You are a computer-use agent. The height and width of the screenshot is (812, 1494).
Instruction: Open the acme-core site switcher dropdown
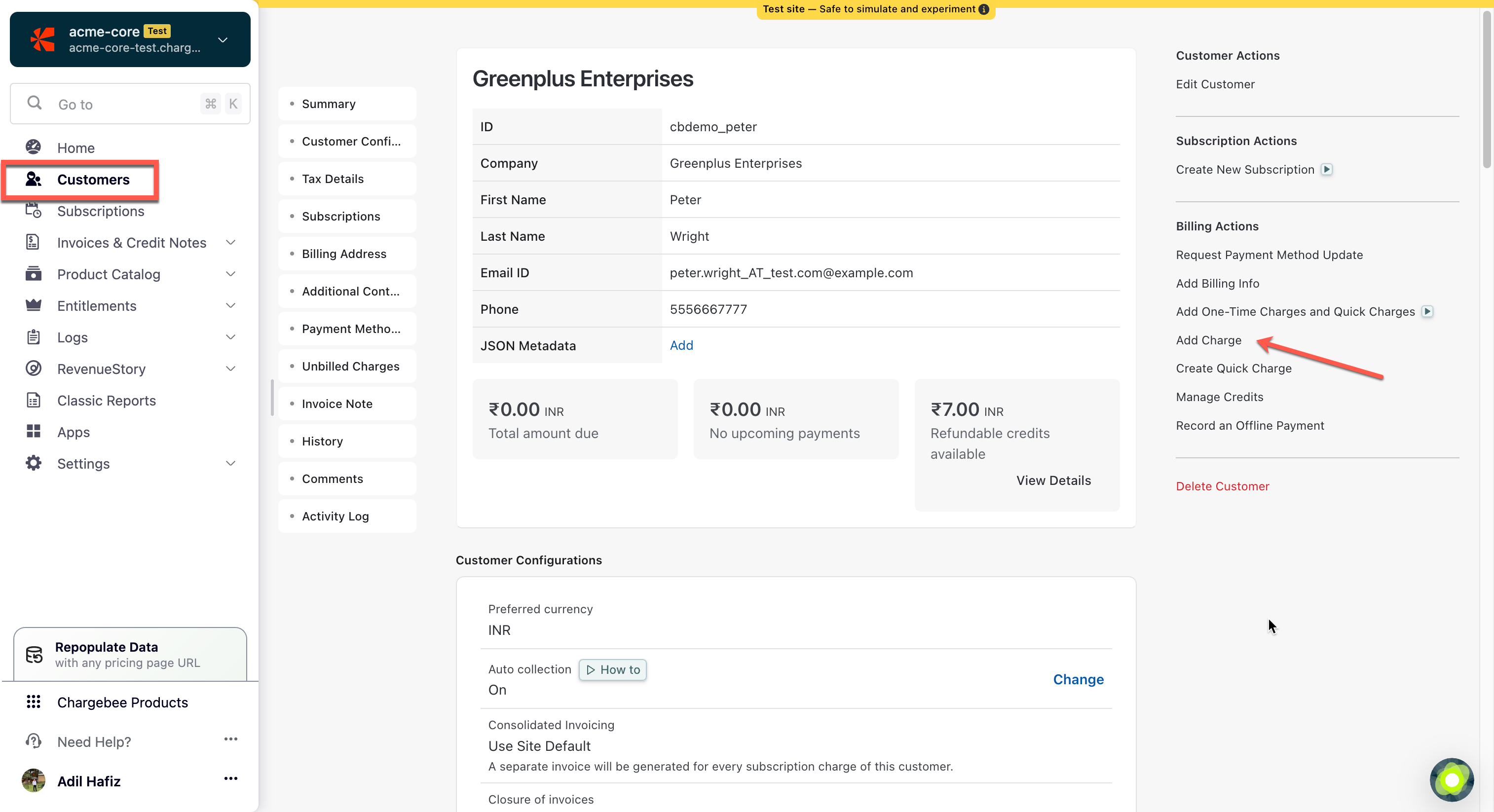coord(222,39)
